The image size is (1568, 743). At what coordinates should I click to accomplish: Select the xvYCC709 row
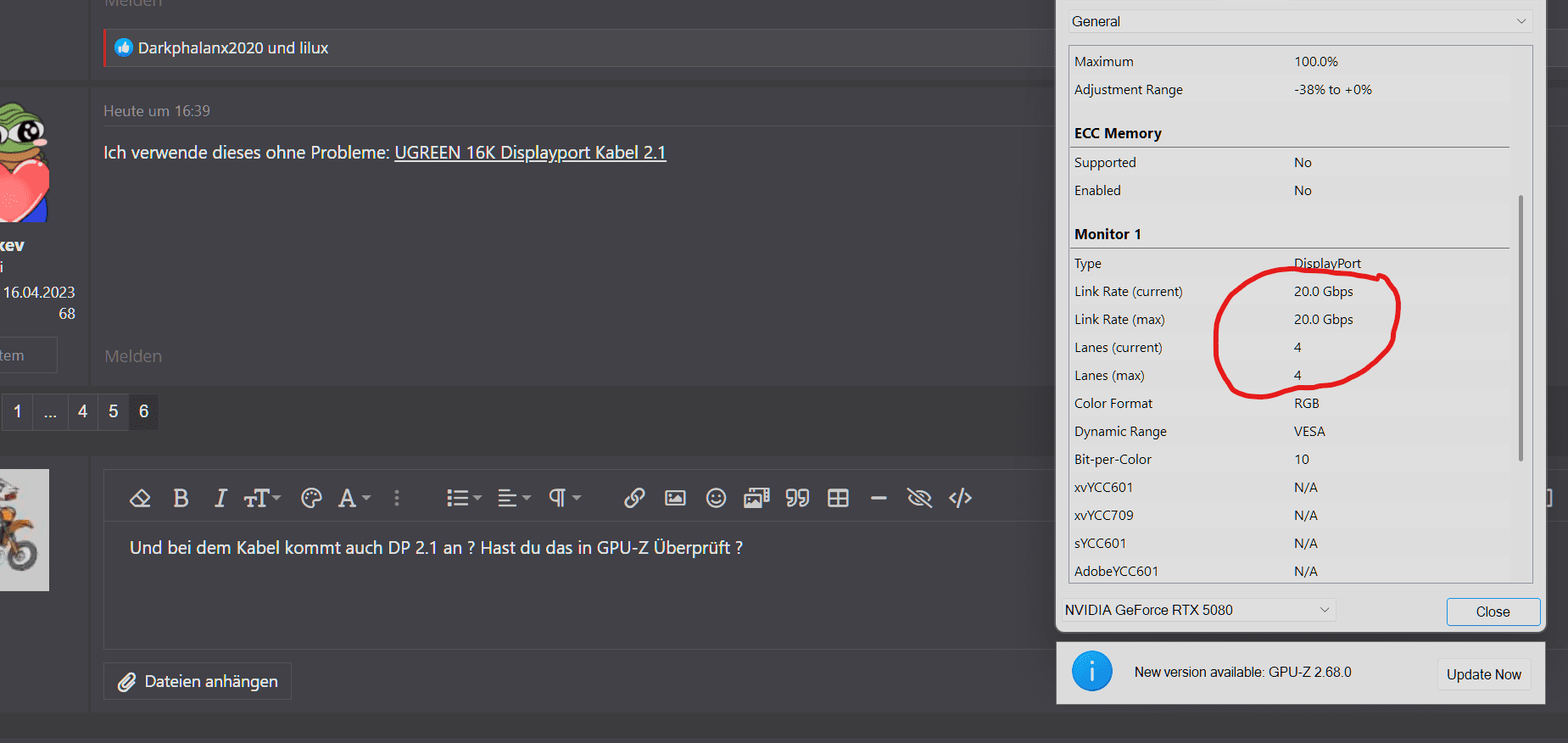click(x=1289, y=515)
